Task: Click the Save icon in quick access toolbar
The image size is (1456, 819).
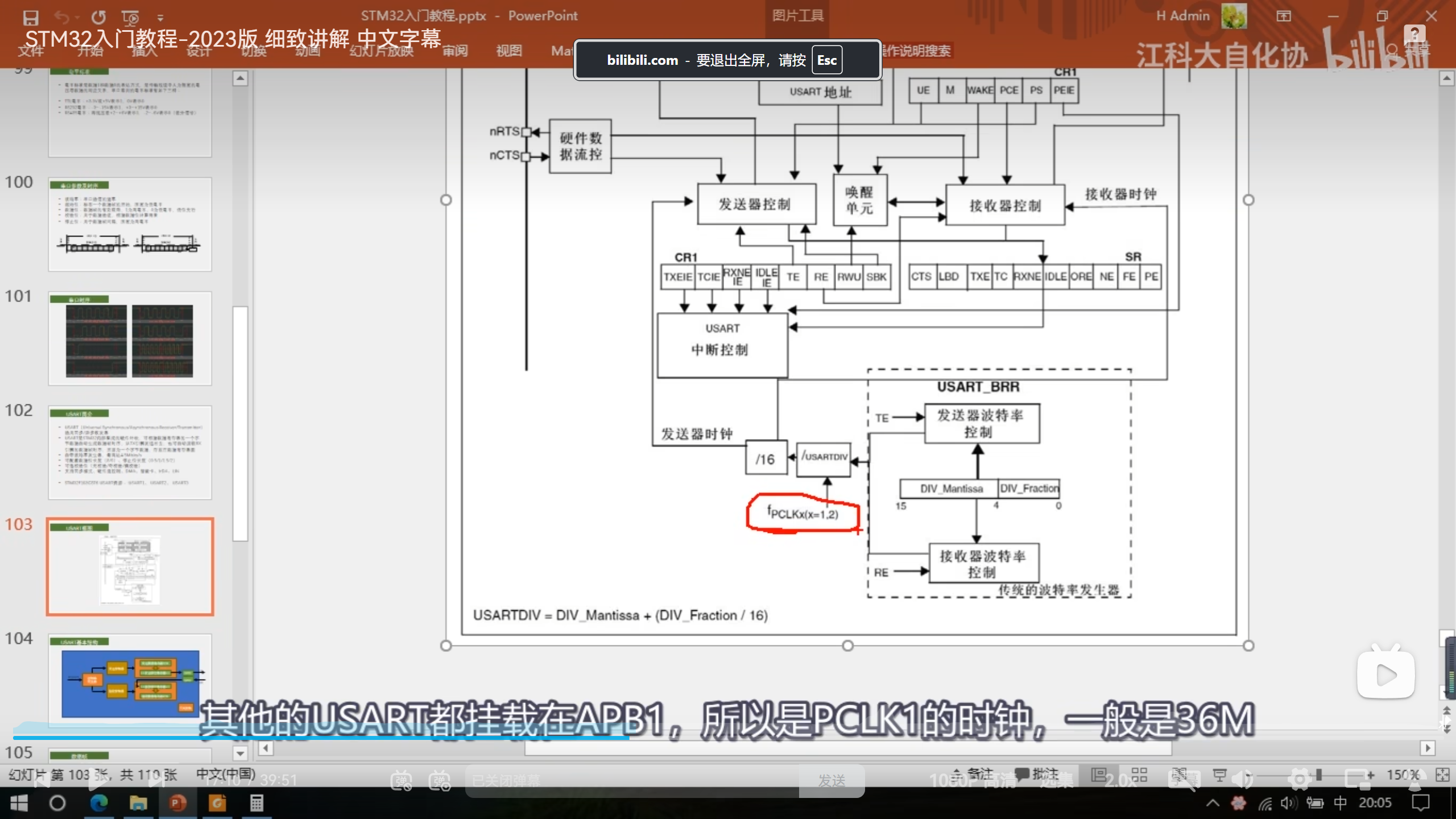Action: 31,17
